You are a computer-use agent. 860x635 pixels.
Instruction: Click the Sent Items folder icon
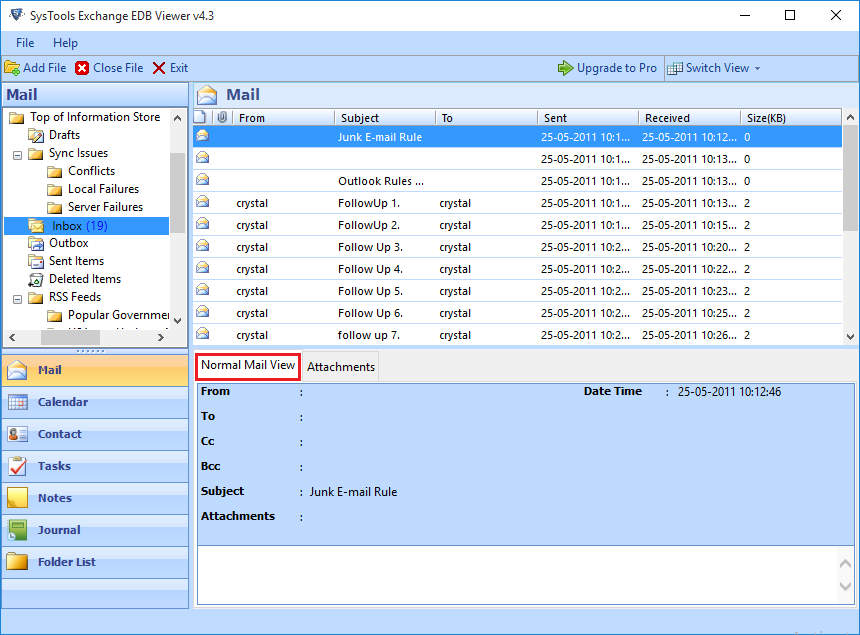tap(36, 261)
